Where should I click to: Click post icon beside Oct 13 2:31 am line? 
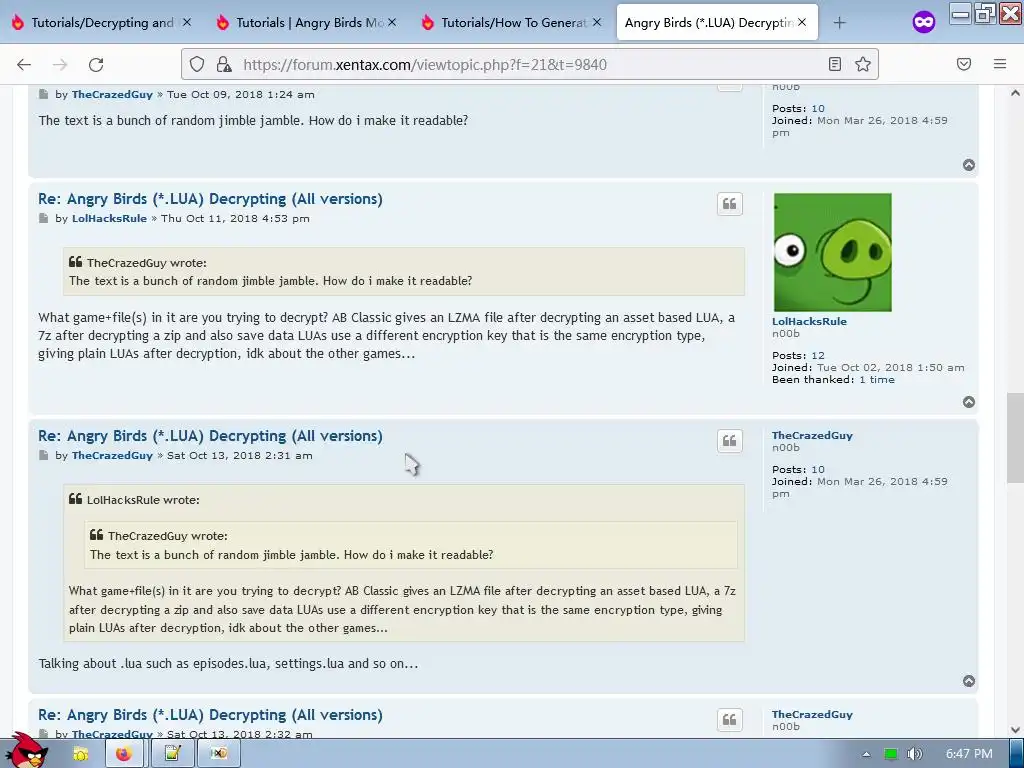click(x=44, y=455)
